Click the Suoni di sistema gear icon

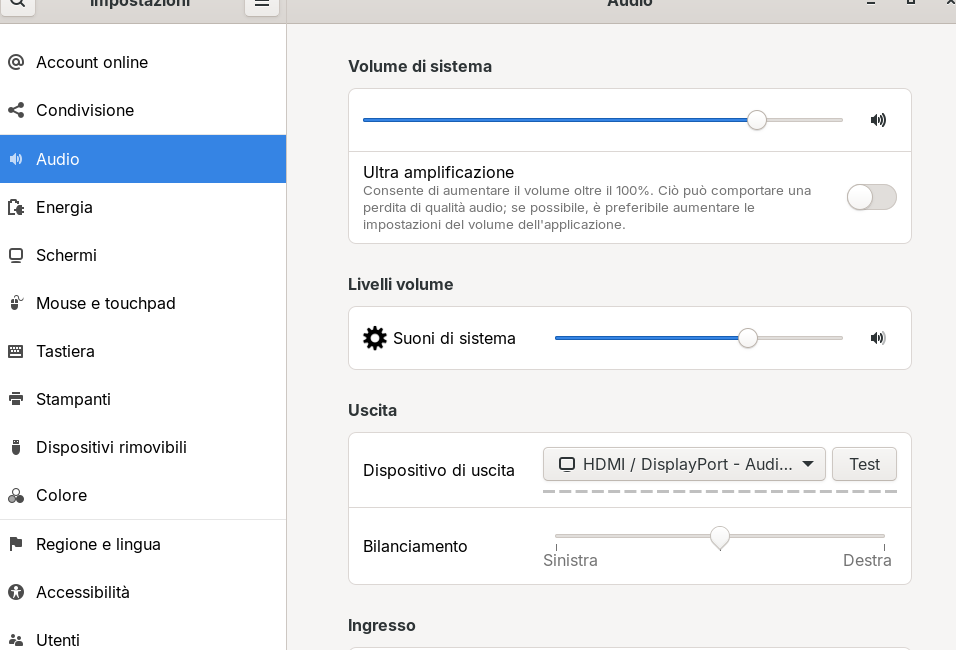[374, 338]
